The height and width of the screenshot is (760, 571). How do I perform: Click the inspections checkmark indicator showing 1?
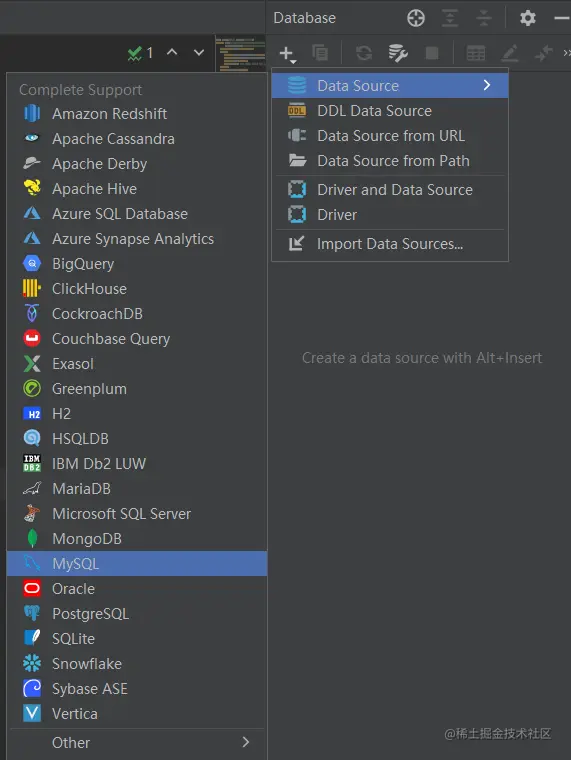tap(140, 52)
